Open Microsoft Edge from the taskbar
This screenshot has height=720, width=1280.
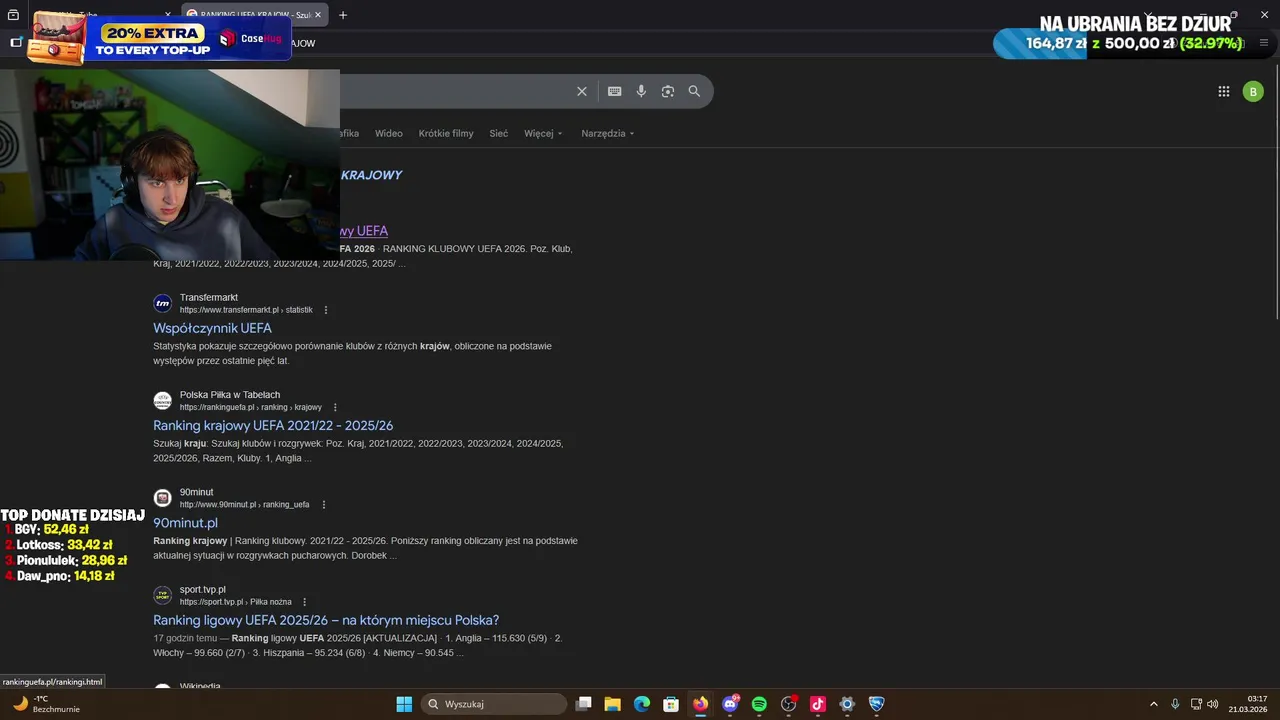642,704
